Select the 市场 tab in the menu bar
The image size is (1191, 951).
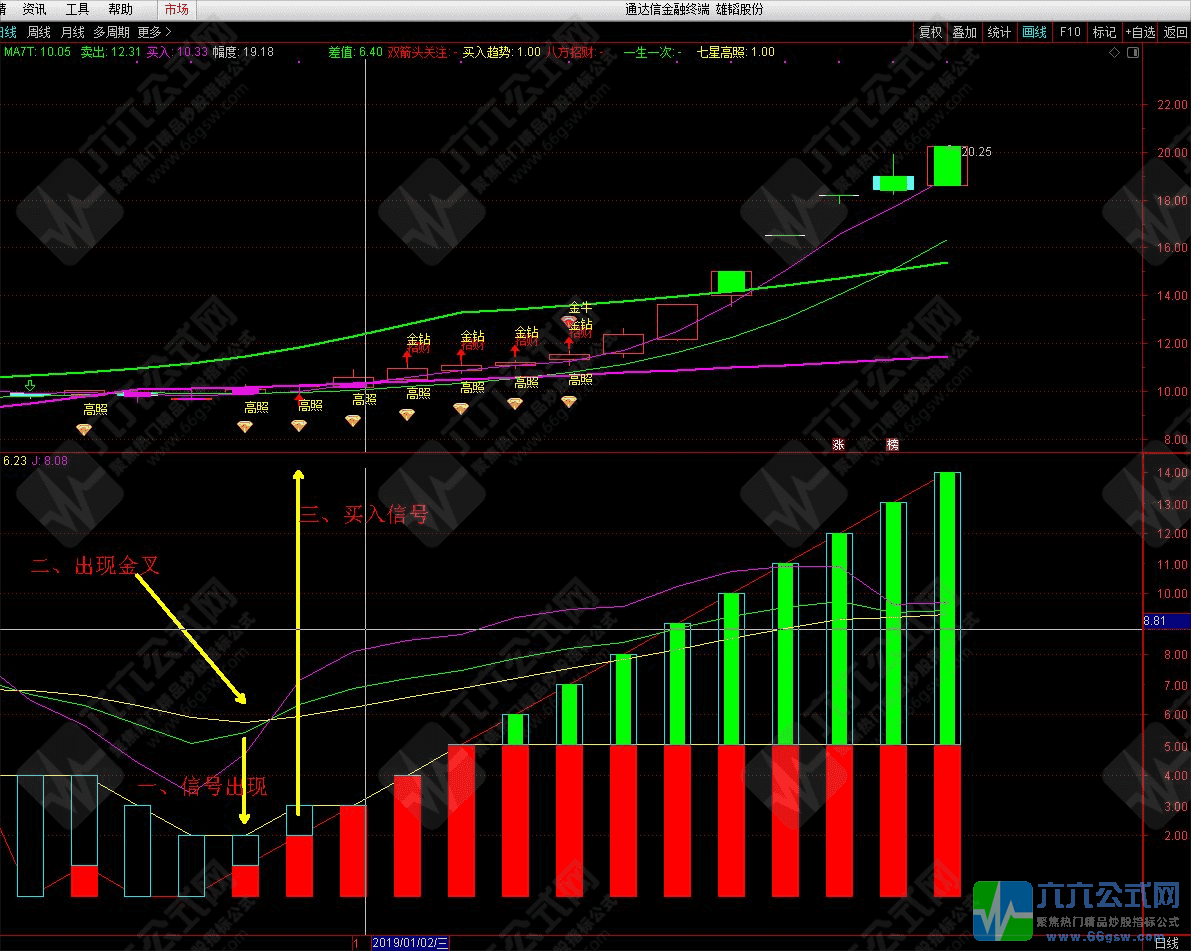click(x=177, y=9)
